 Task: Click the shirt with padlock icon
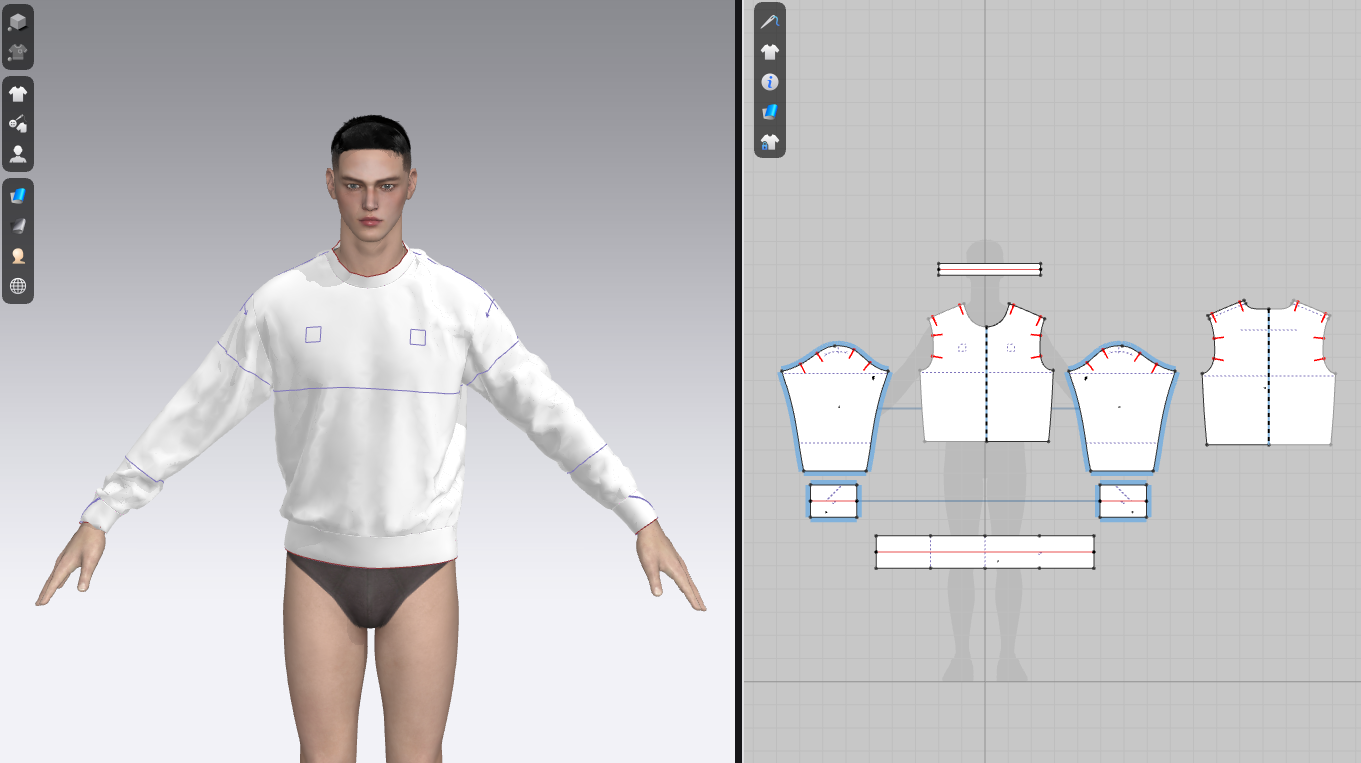[x=769, y=142]
